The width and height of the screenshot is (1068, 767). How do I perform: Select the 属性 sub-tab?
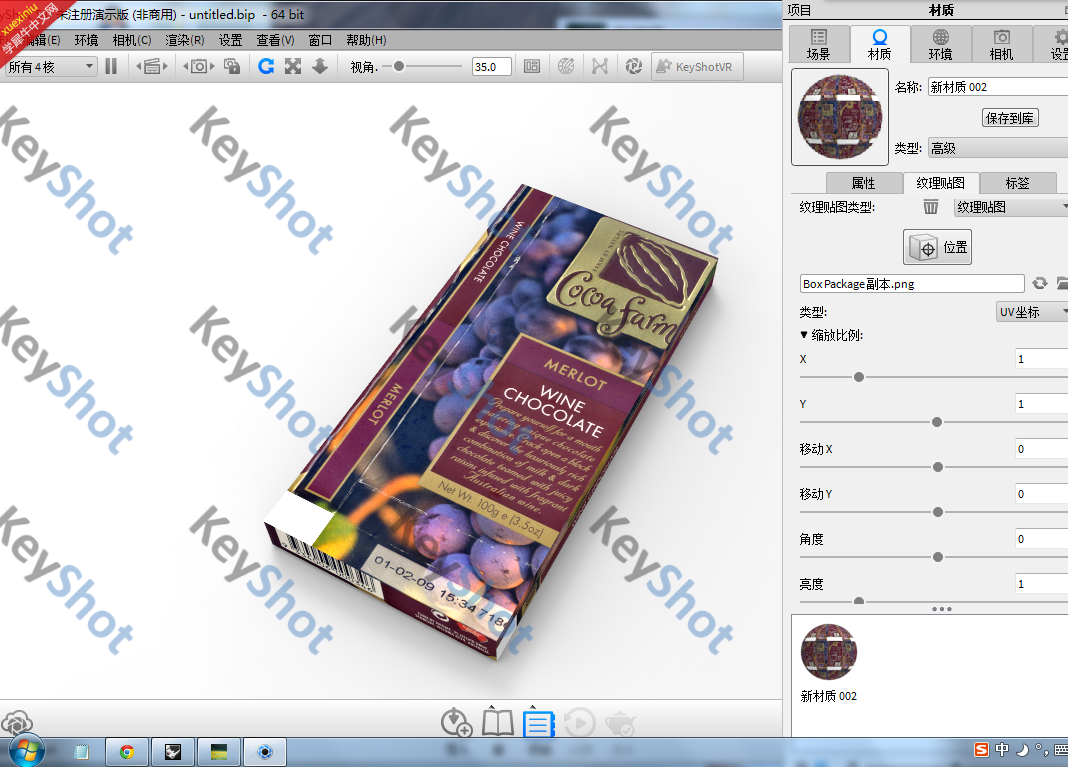864,183
